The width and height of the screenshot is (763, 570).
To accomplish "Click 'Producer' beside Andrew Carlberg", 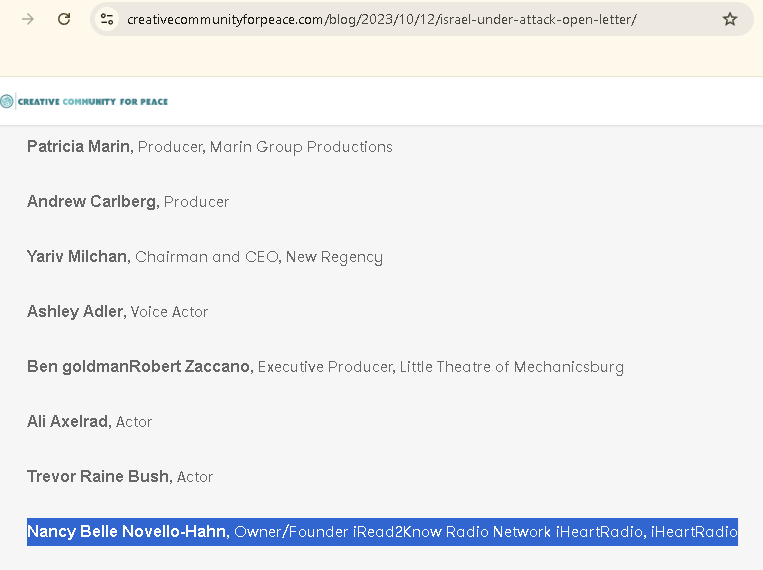I will (196, 202).
